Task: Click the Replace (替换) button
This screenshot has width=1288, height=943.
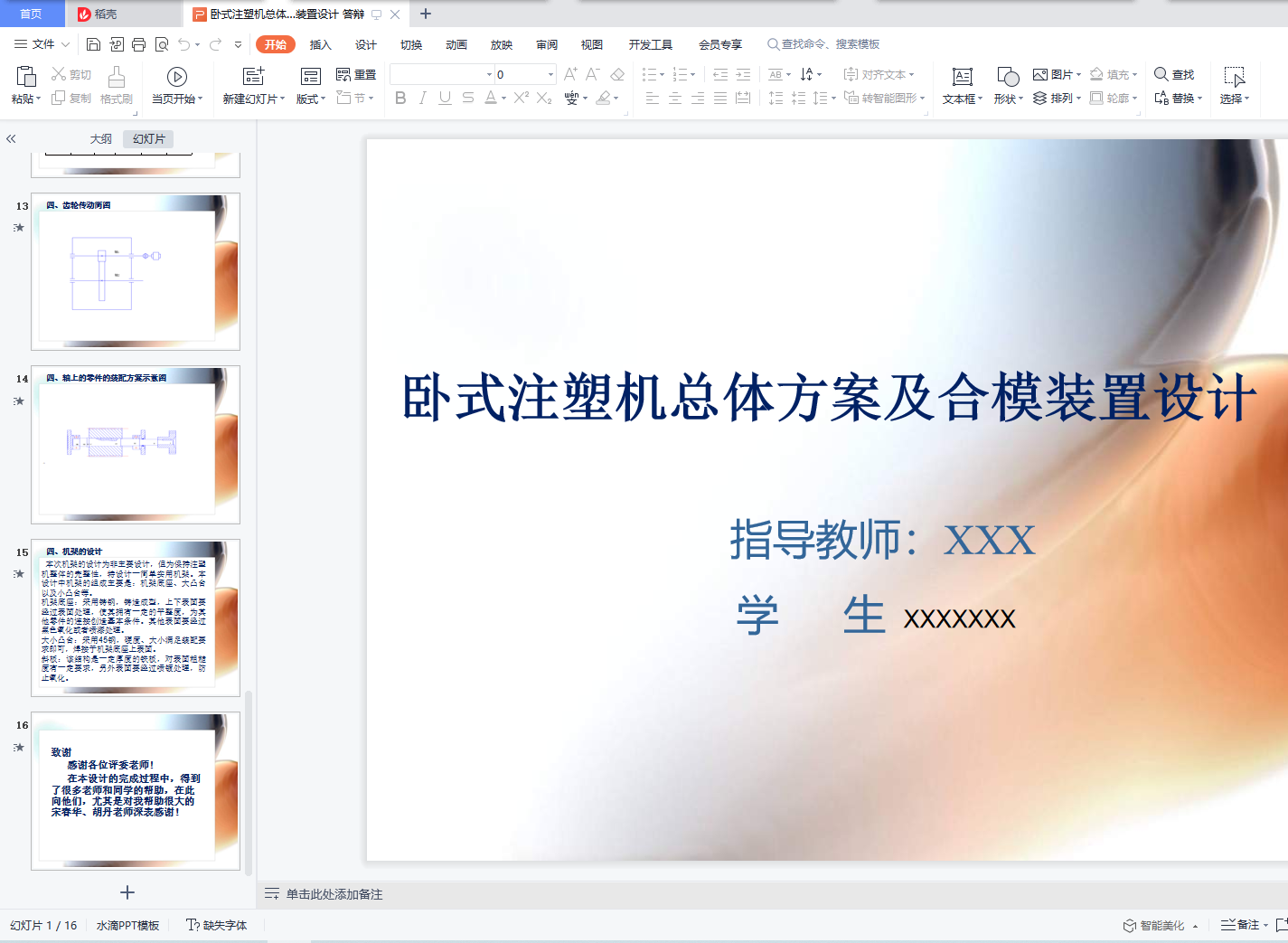Action: (1178, 98)
